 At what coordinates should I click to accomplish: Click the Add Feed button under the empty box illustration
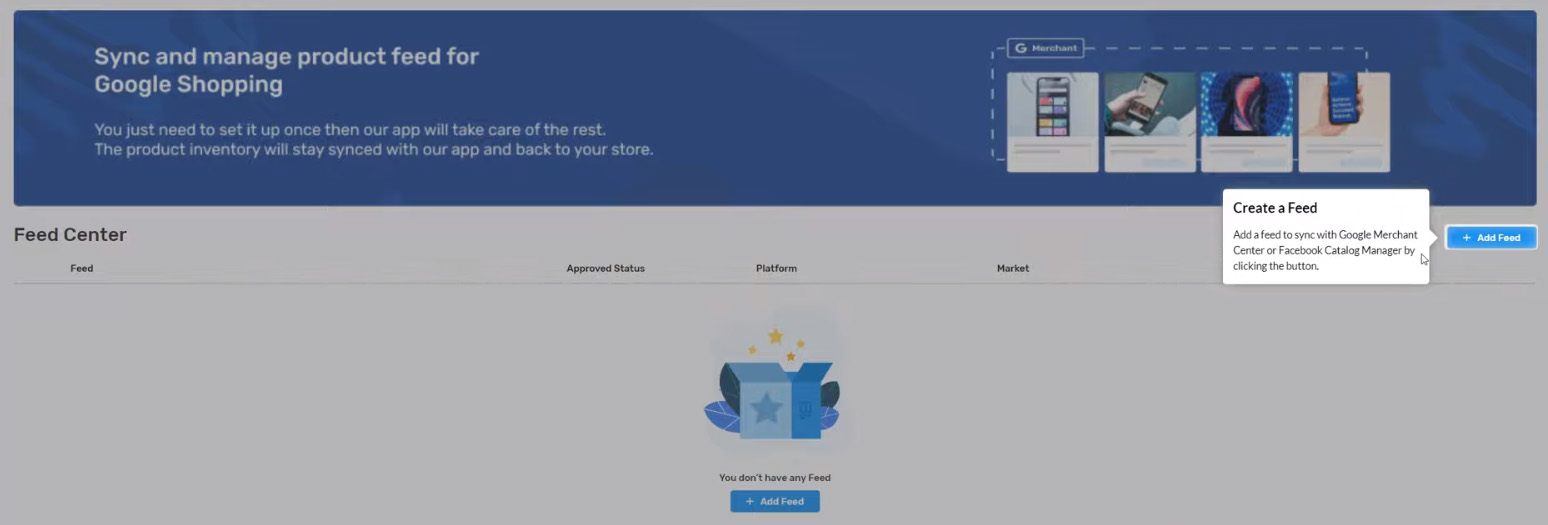point(774,501)
